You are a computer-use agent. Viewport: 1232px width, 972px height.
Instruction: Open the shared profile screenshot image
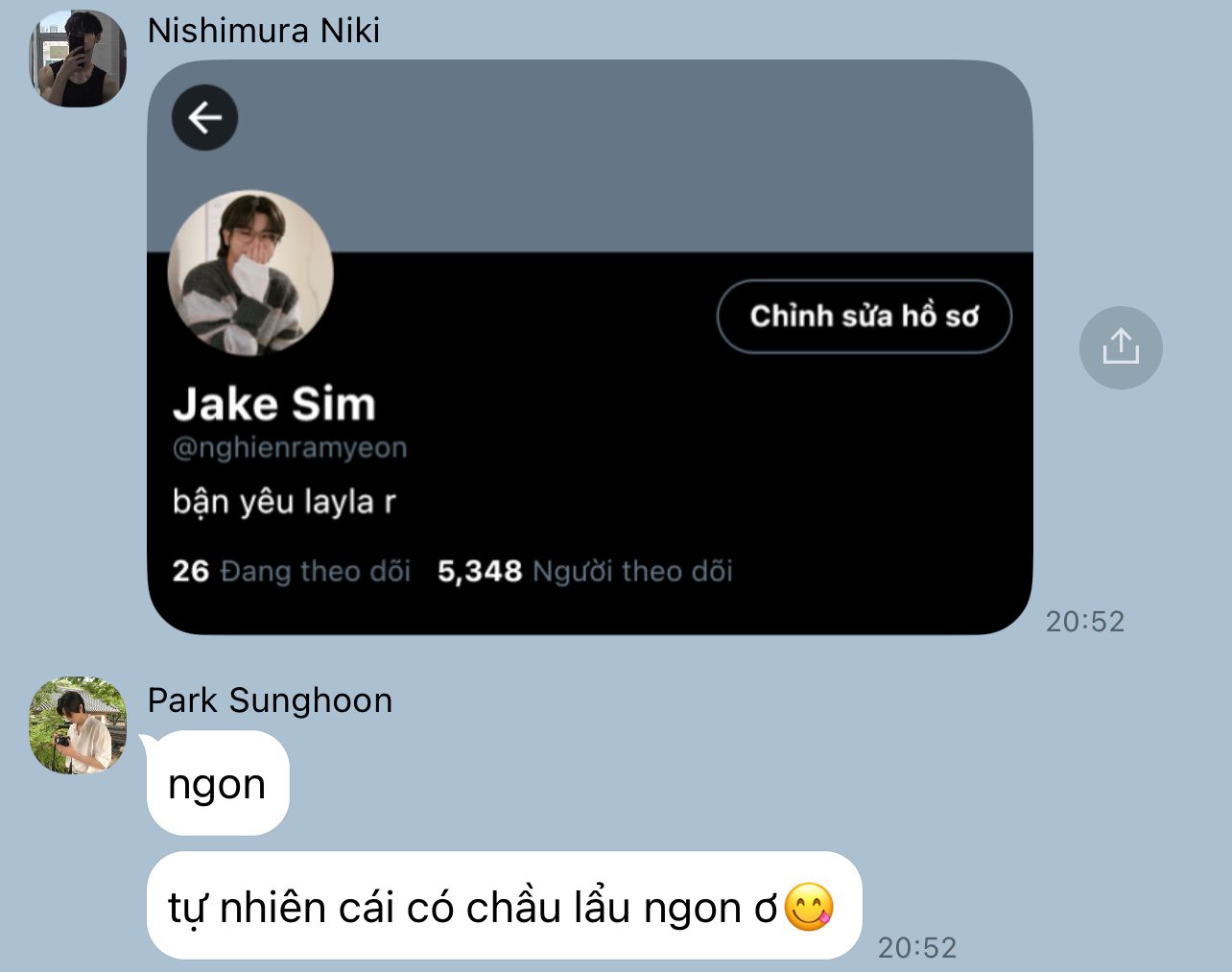(590, 347)
